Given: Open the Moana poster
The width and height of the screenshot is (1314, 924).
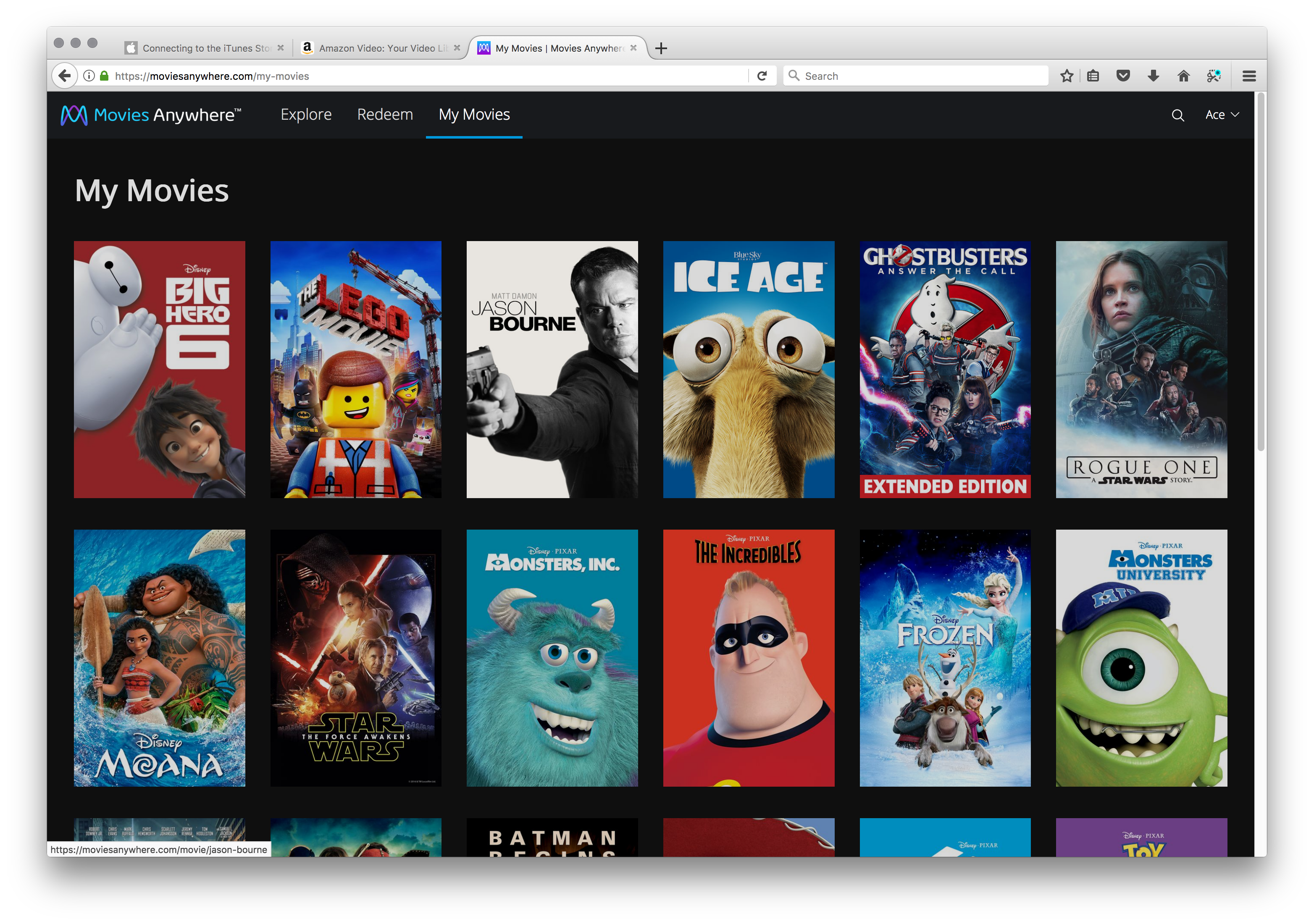Looking at the screenshot, I should (x=160, y=658).
